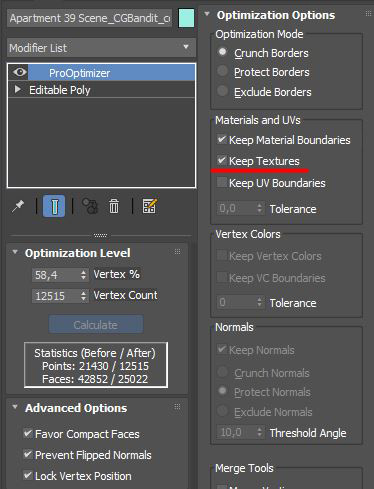The height and width of the screenshot is (489, 374).
Task: Expand the Editable Poly entry
Action: pyautogui.click(x=18, y=89)
